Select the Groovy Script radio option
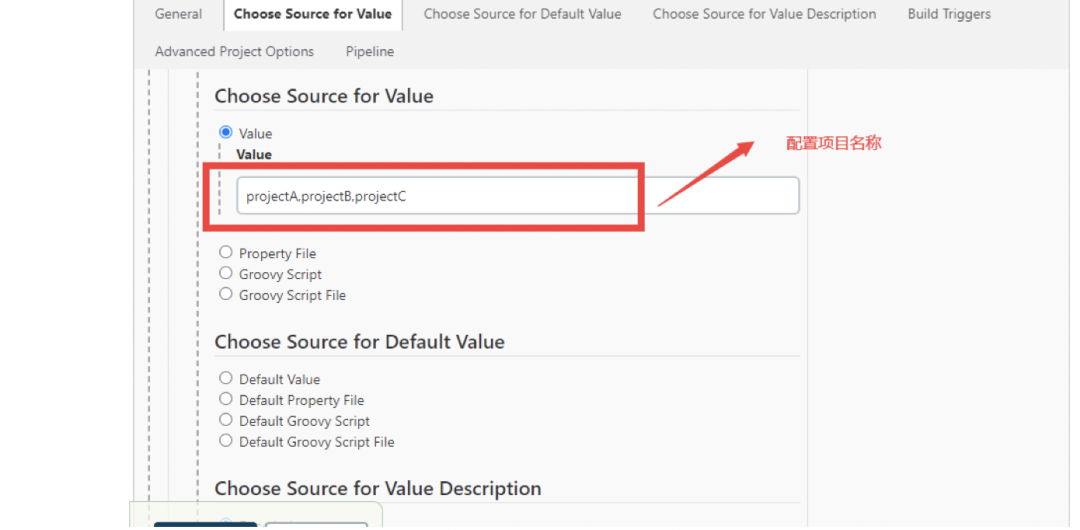Viewport: 1080px width, 530px height. click(226, 273)
